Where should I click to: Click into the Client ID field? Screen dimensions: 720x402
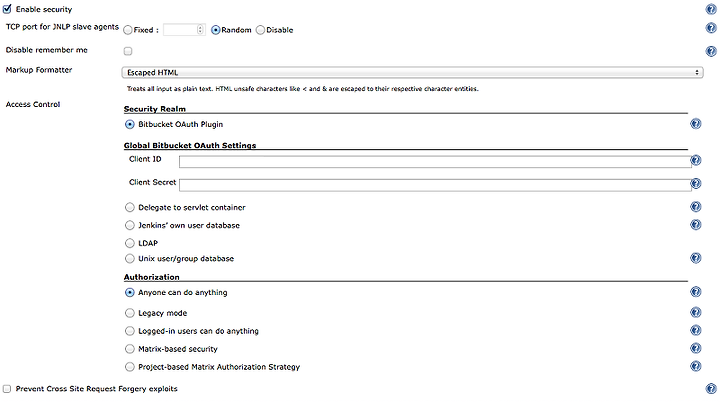[x=435, y=161]
